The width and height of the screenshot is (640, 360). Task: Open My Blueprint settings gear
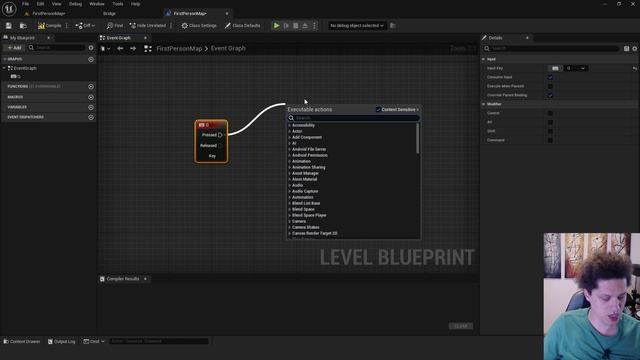point(91,48)
